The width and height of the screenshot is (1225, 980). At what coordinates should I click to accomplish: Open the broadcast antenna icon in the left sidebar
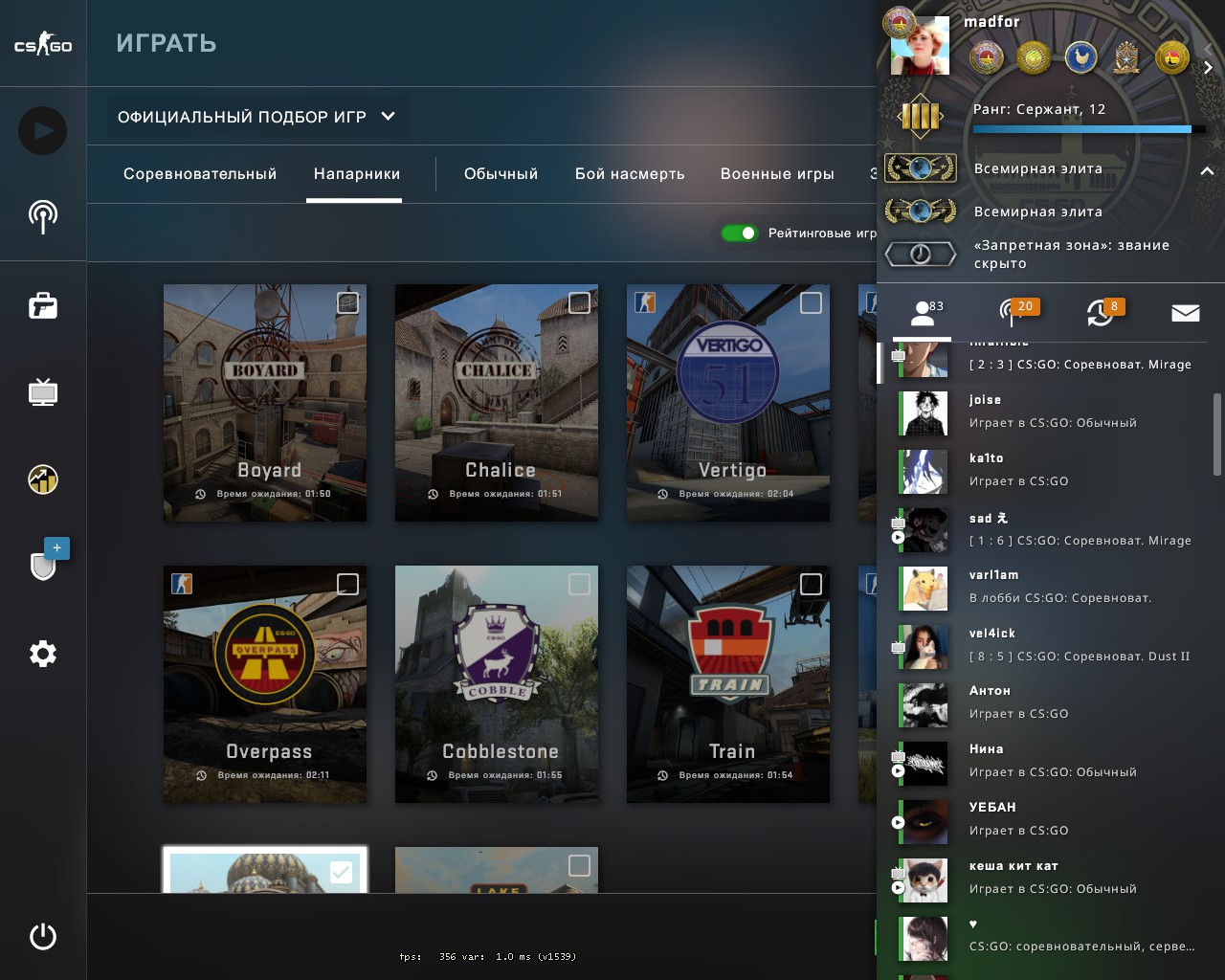click(x=43, y=216)
